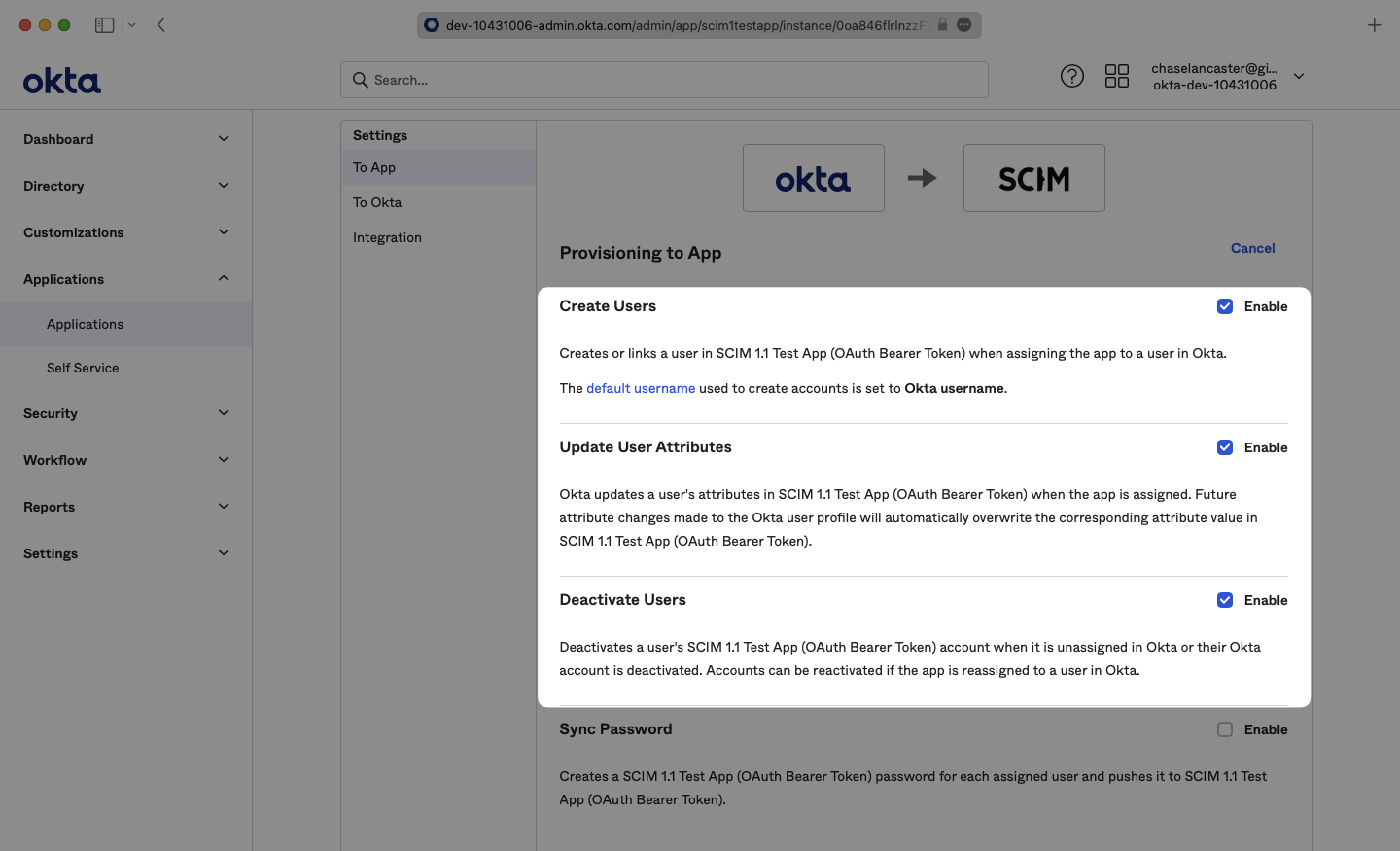The height and width of the screenshot is (851, 1400).
Task: Click the Okta logo in header
Action: [62, 81]
